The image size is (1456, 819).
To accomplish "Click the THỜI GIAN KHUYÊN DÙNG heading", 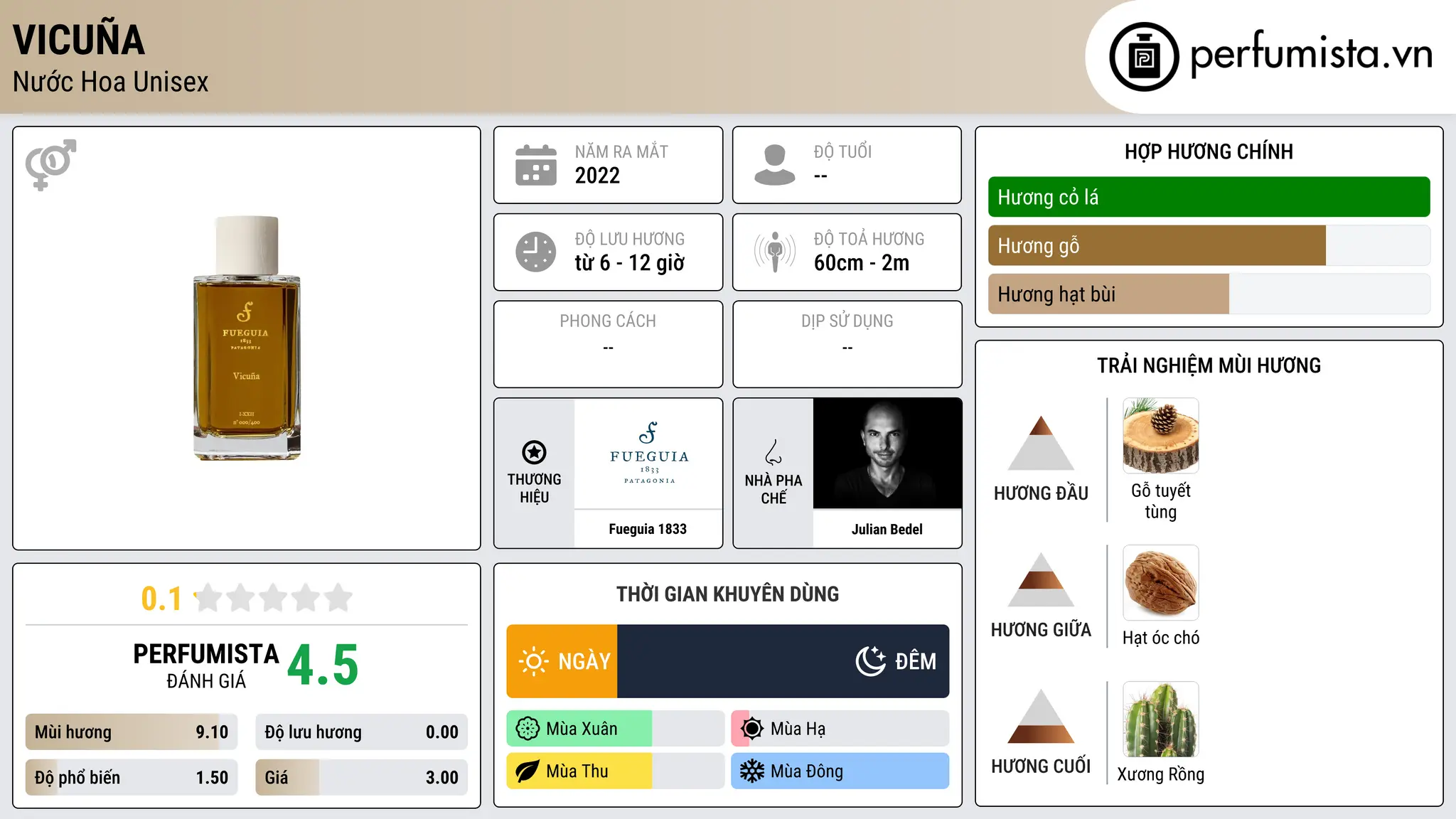I will click(x=728, y=594).
